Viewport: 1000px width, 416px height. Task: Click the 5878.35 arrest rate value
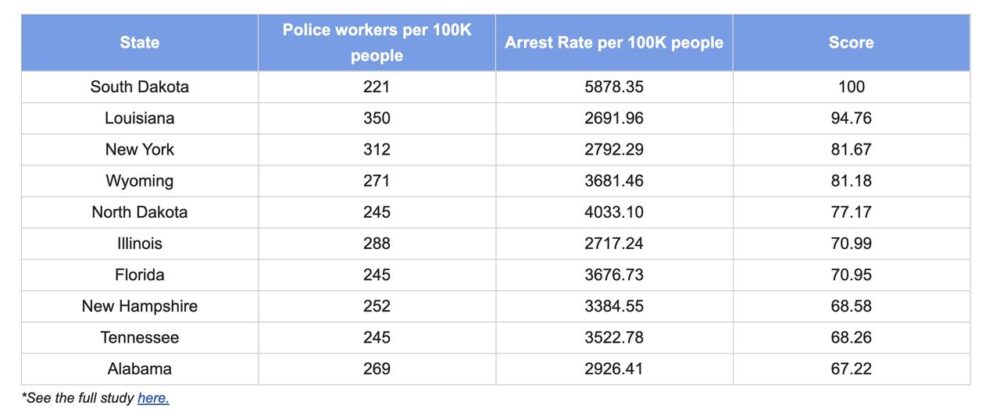[614, 87]
